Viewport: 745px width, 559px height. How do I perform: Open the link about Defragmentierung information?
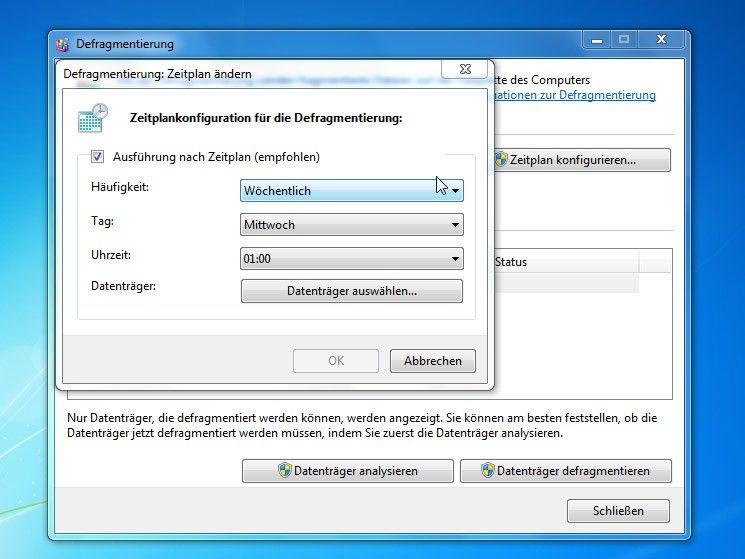(x=574, y=96)
